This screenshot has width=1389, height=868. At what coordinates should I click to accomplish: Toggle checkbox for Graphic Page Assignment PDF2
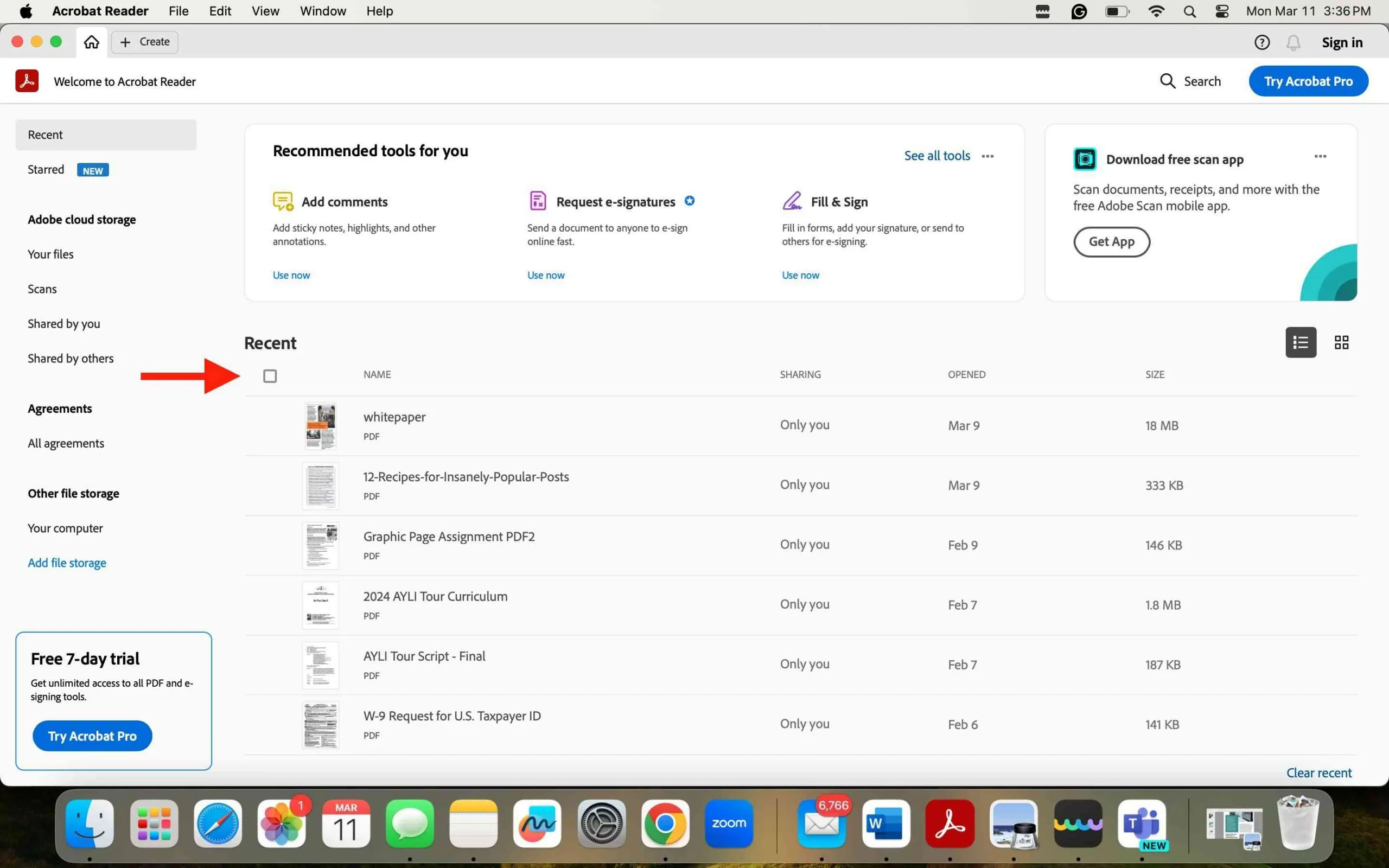[x=269, y=544]
